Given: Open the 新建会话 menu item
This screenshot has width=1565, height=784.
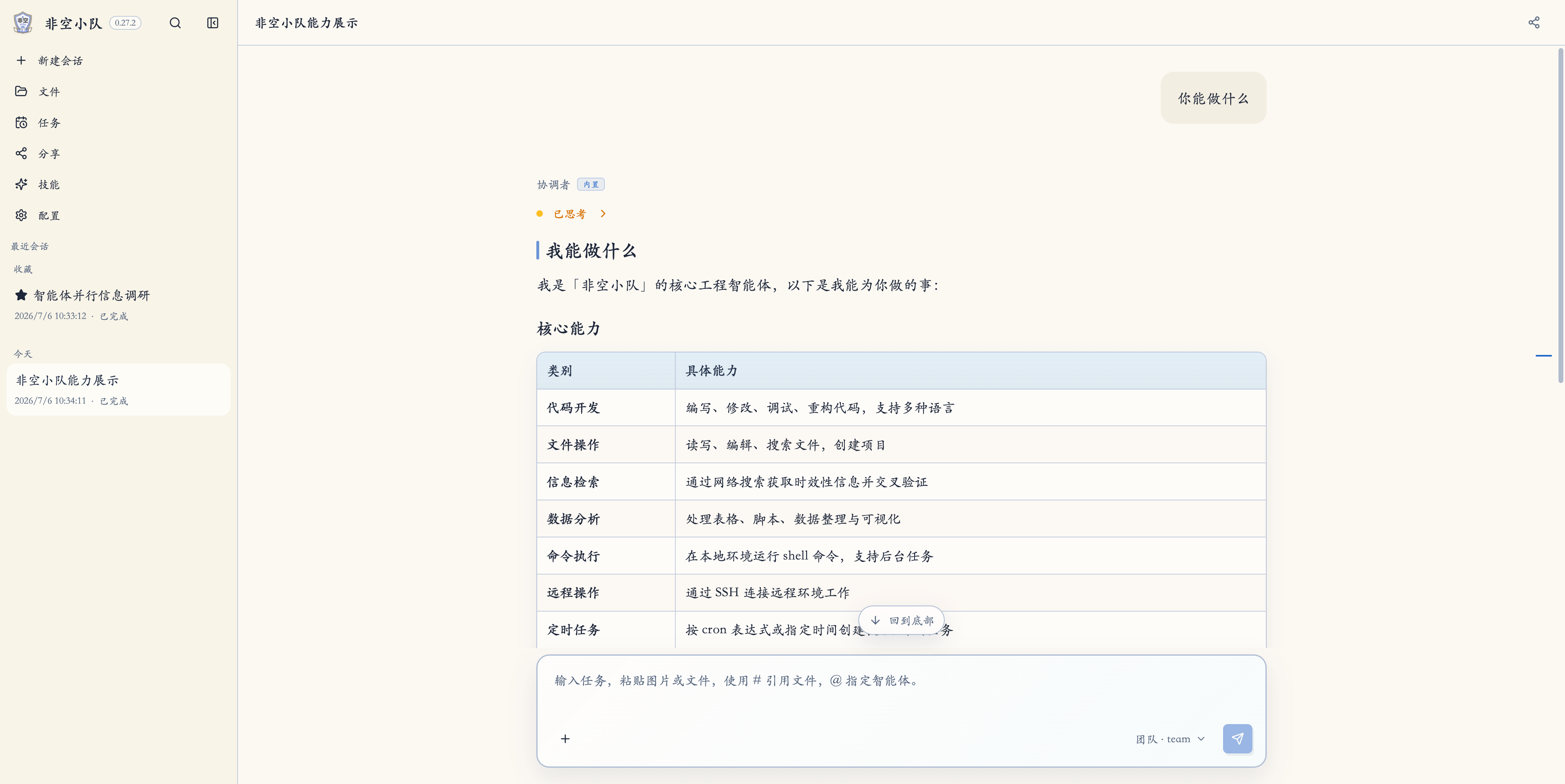Looking at the screenshot, I should pyautogui.click(x=119, y=61).
